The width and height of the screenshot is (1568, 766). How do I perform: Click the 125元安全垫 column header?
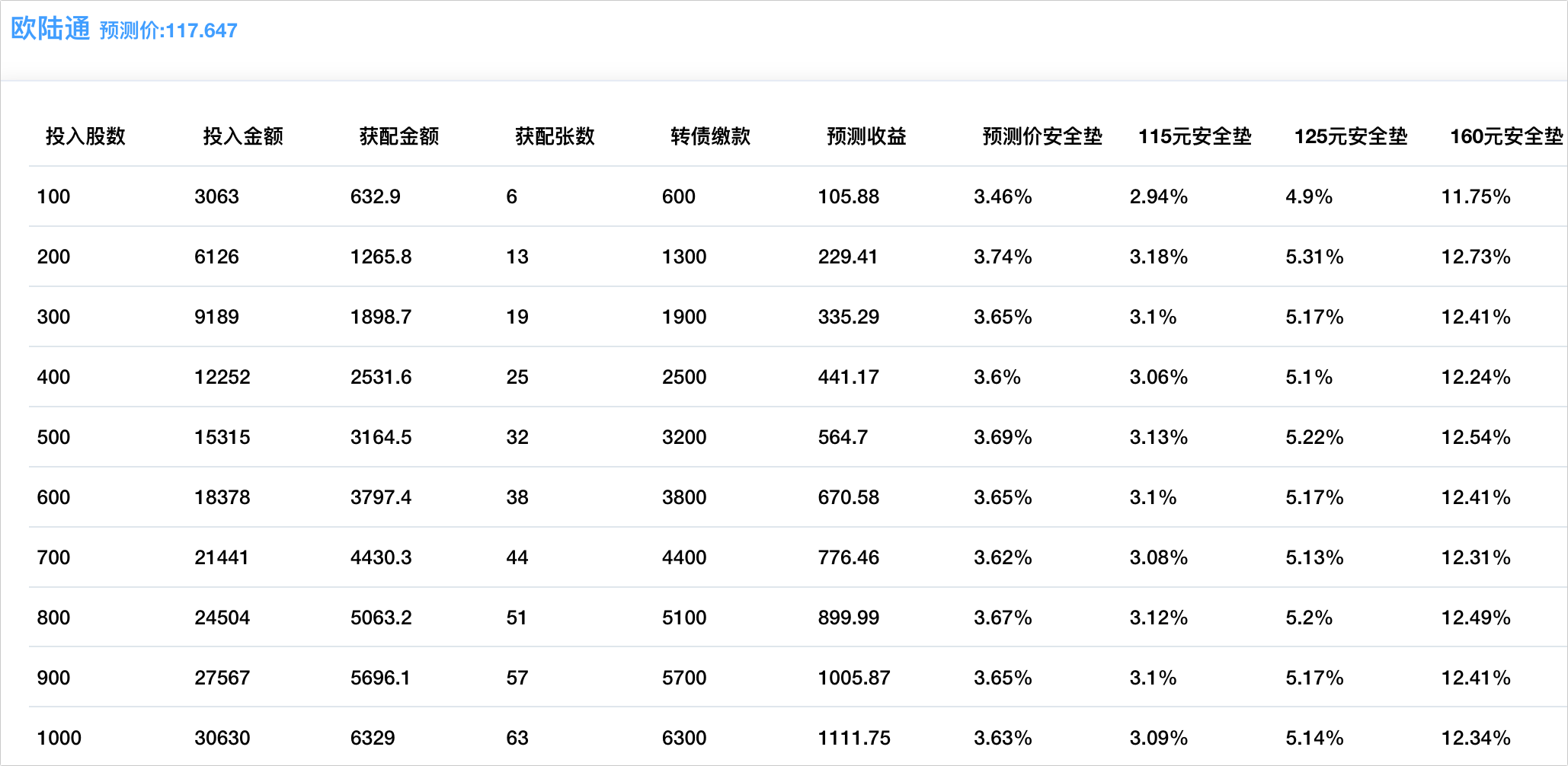1351,136
